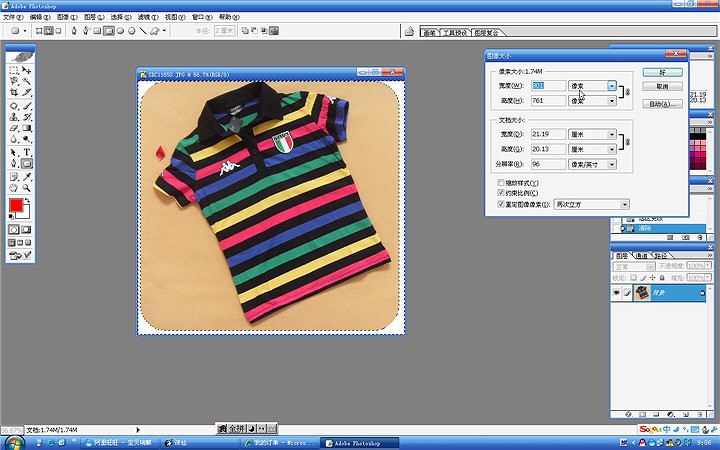Select the Hand tool
720x450 pixels.
tap(15, 187)
